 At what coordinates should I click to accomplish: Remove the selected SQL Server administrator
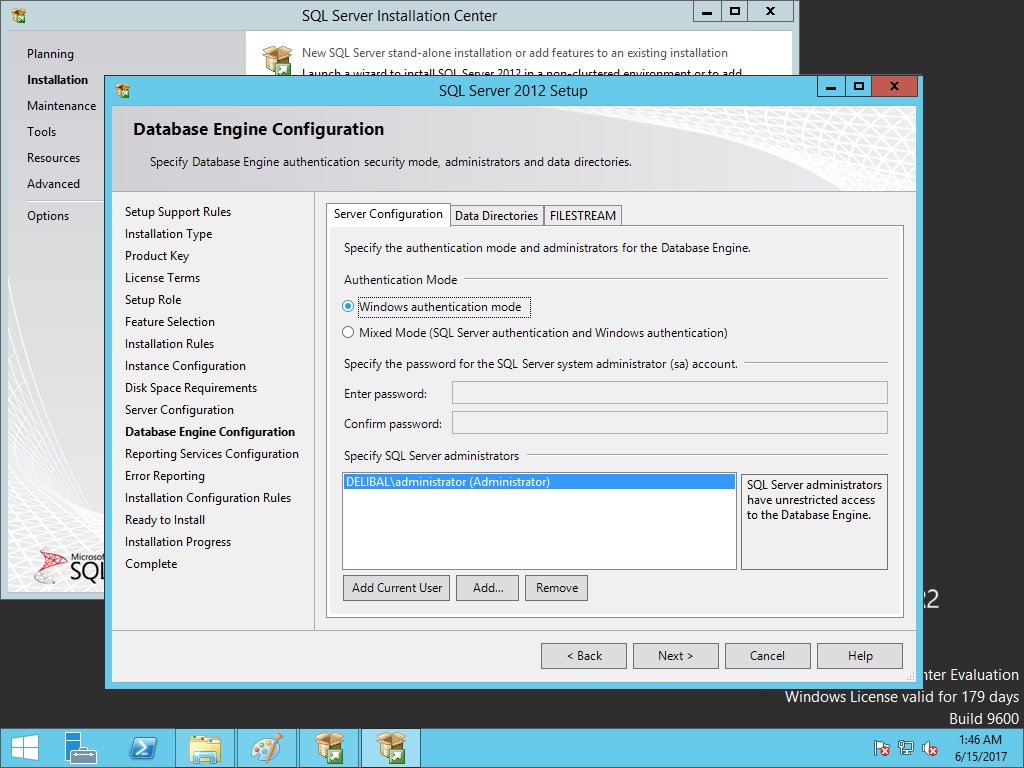556,588
